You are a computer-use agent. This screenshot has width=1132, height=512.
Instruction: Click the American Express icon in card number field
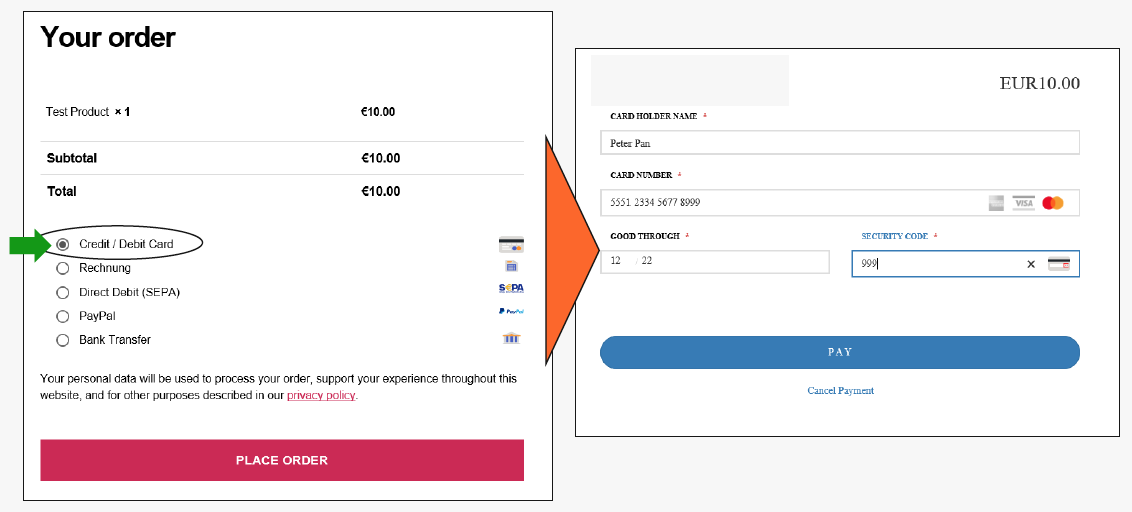996,203
